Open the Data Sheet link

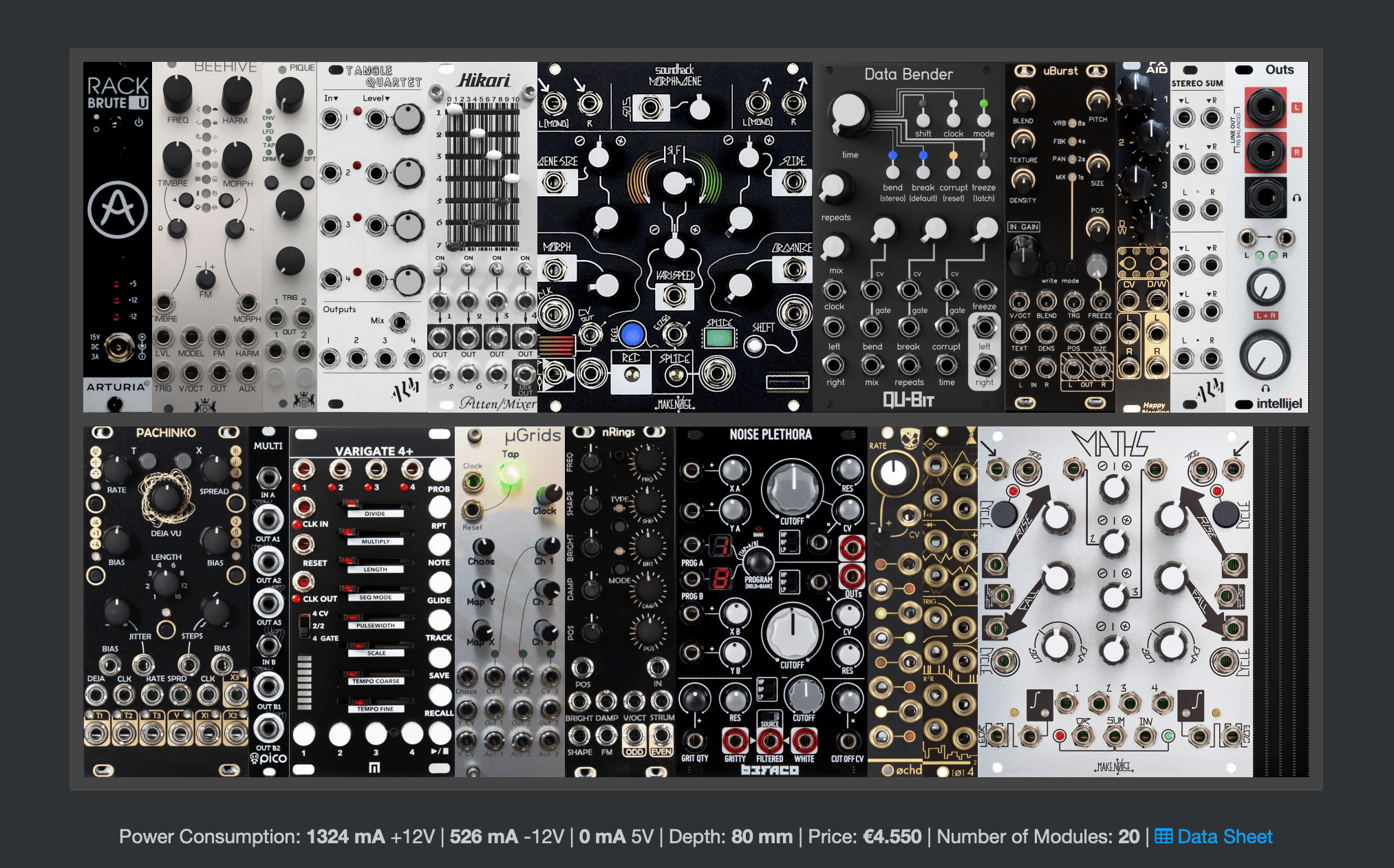[1225, 836]
